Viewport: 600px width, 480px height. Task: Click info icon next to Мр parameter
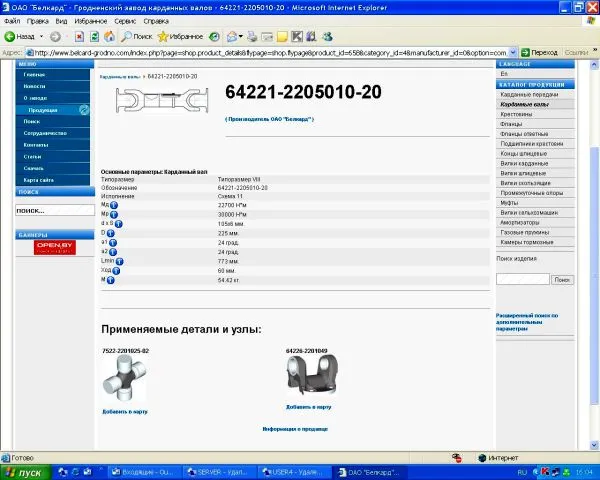(114, 215)
